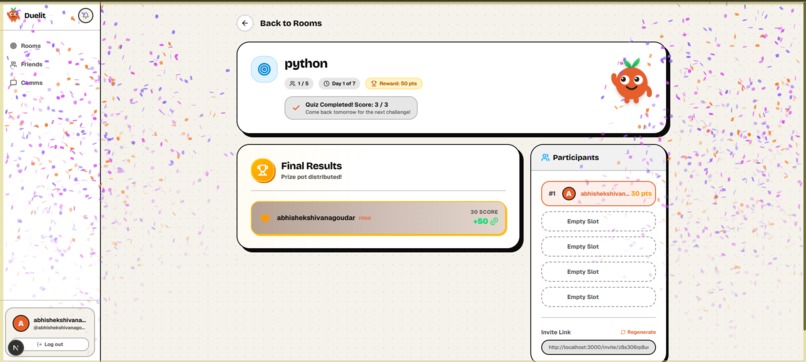
Task: Click the Final Results trophy icon
Action: point(263,171)
